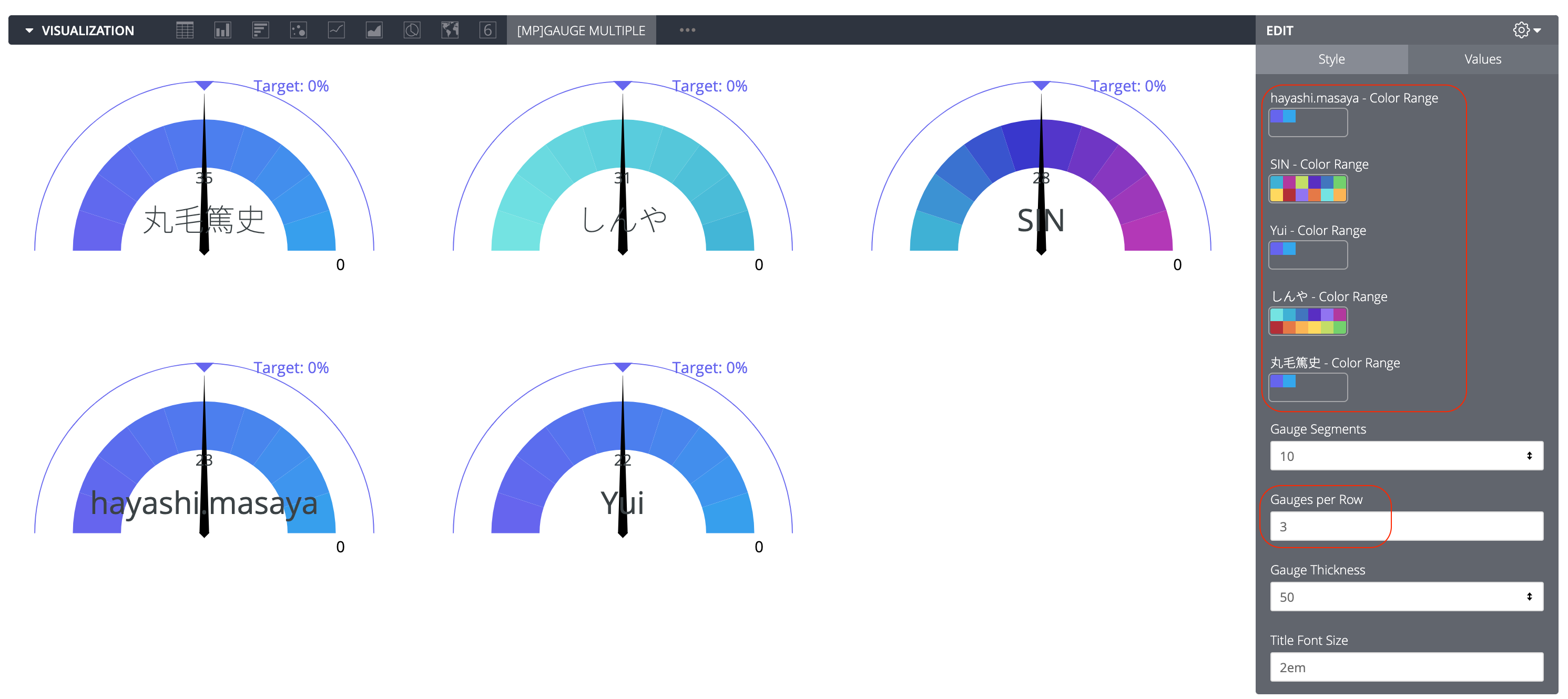
Task: Open the Gauge Segments selector
Action: [x=1406, y=455]
